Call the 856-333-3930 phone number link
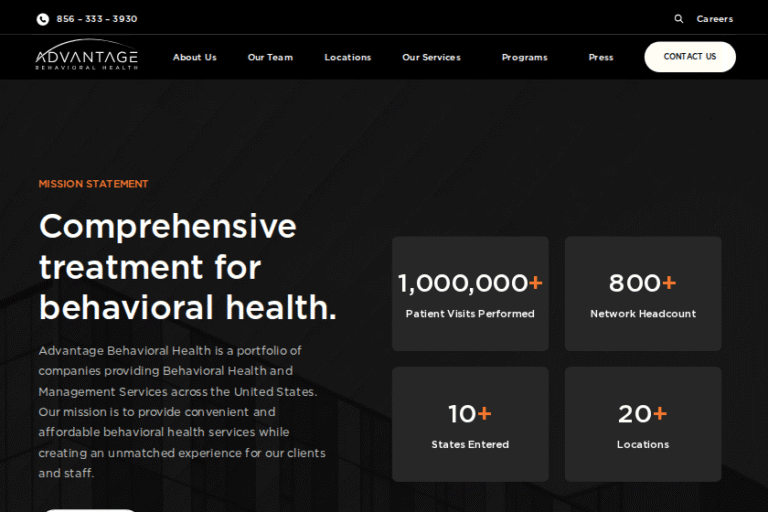 pyautogui.click(x=97, y=19)
